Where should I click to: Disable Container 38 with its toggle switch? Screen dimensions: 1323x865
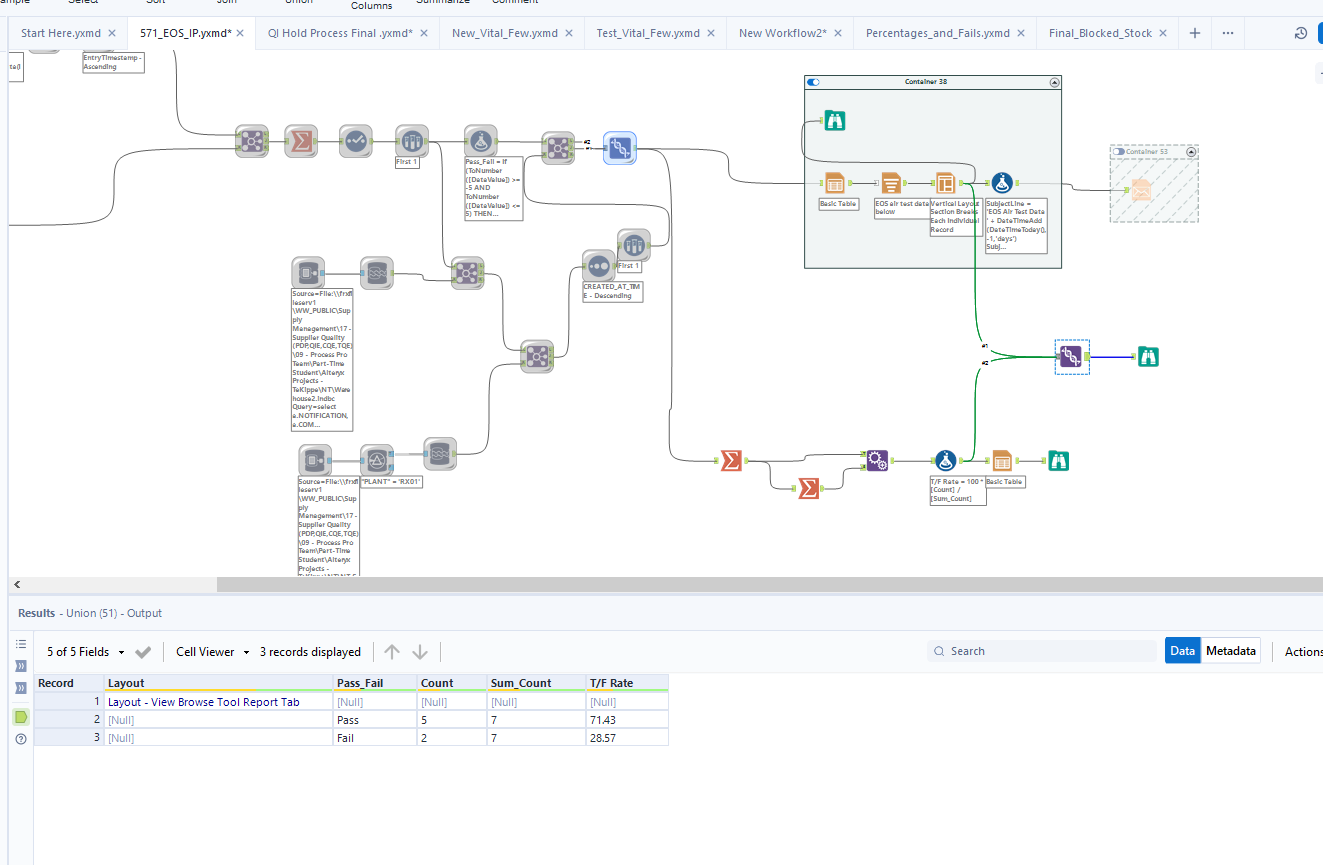tap(812, 82)
